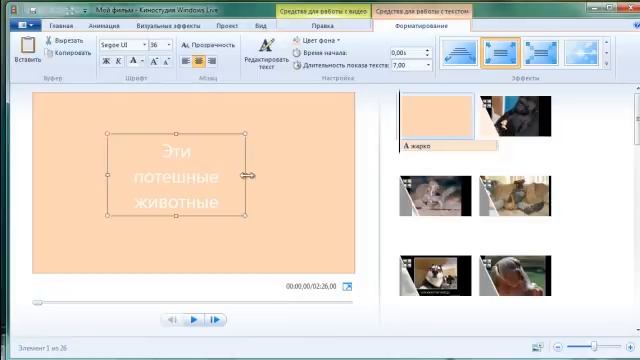Click the font color A icon
The width and height of the screenshot is (640, 360).
(x=133, y=61)
